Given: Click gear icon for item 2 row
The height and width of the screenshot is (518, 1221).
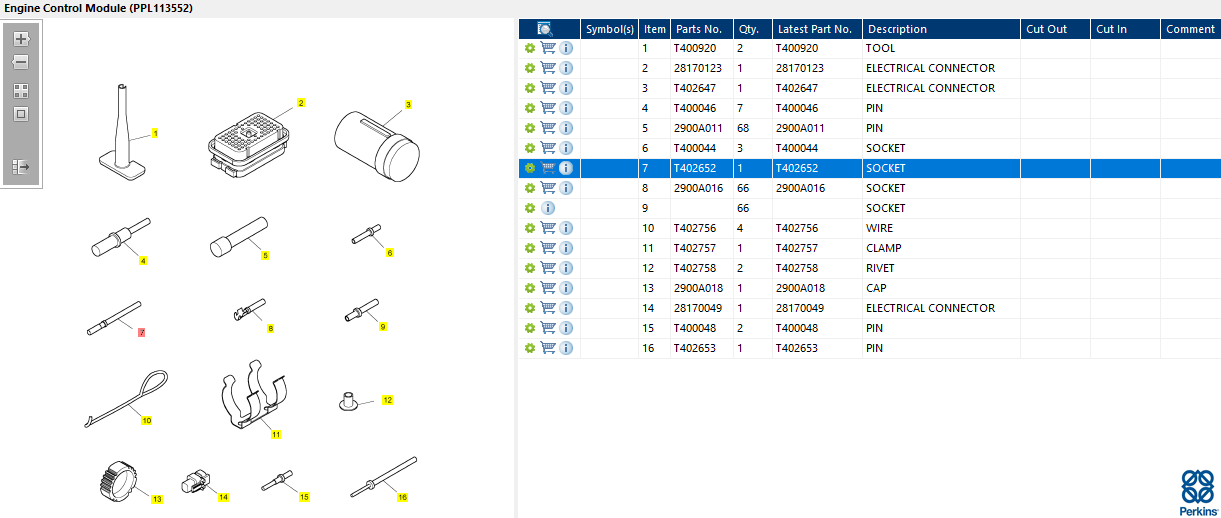Looking at the screenshot, I should click(530, 68).
